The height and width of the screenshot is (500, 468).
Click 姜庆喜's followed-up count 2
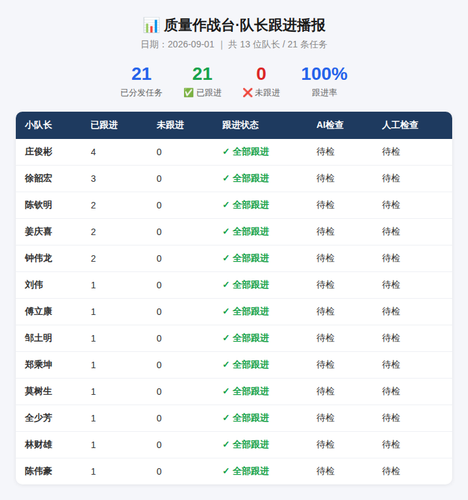click(x=93, y=232)
